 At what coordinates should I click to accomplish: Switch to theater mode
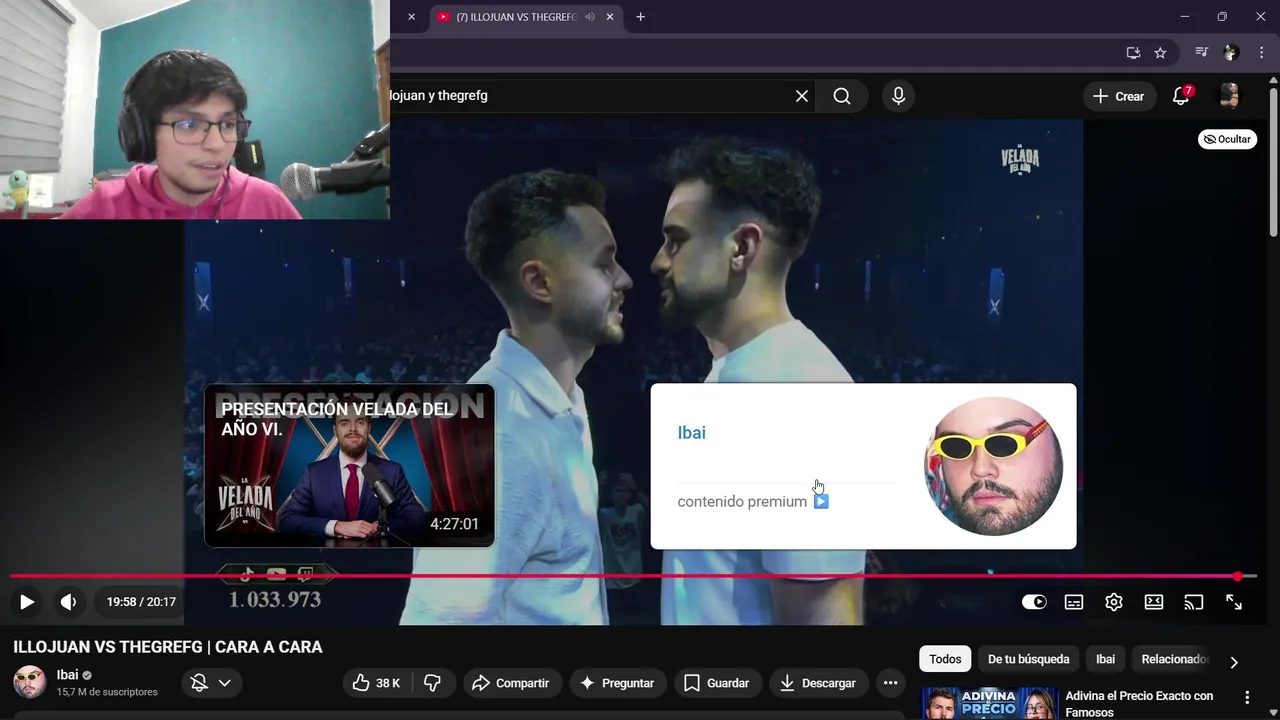pyautogui.click(x=1154, y=602)
